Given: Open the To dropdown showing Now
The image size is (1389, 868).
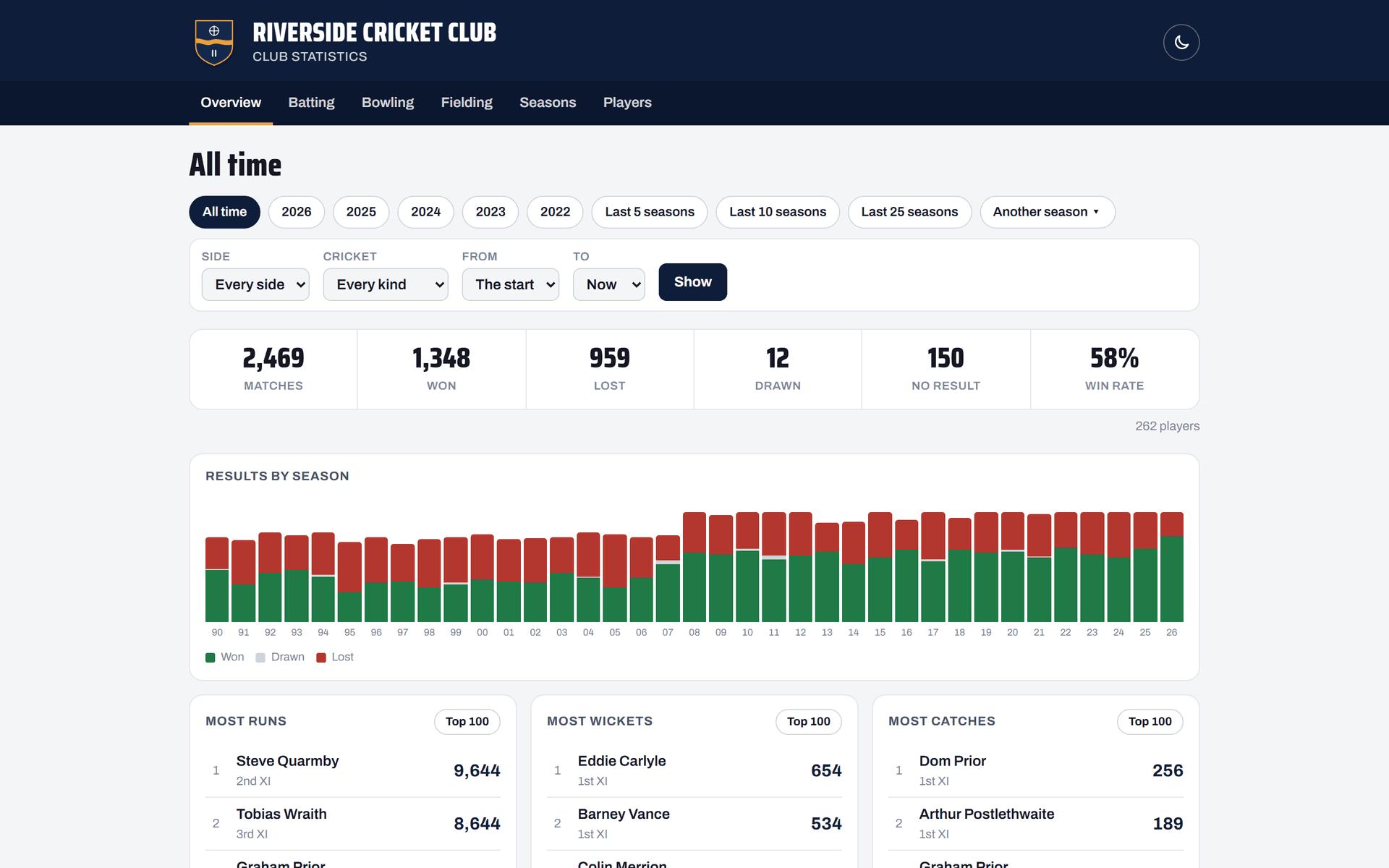Looking at the screenshot, I should tap(608, 284).
